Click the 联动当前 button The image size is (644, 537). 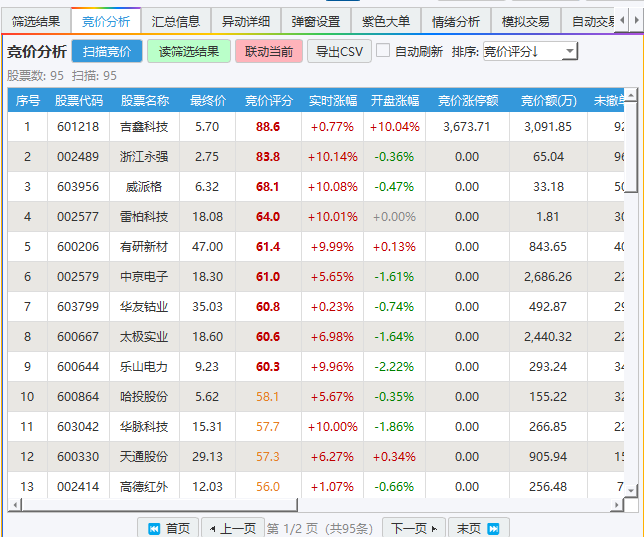(x=269, y=51)
